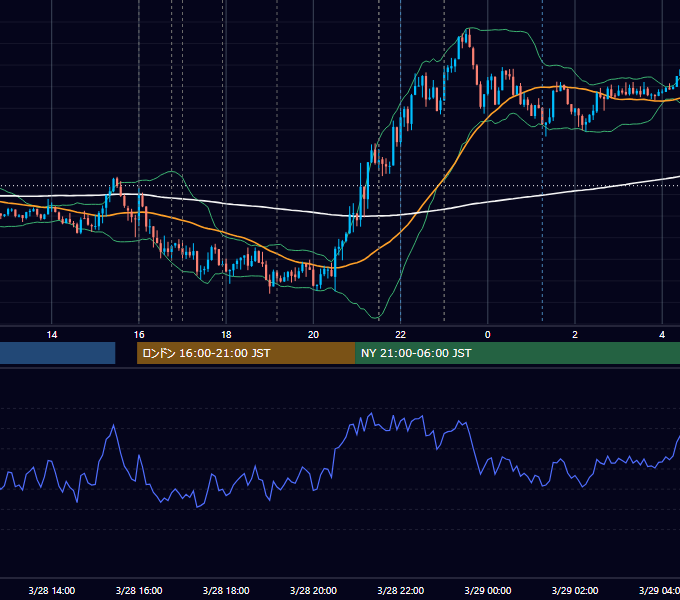
Task: Click the 14 hour label on chart axis
Action: [x=52, y=335]
